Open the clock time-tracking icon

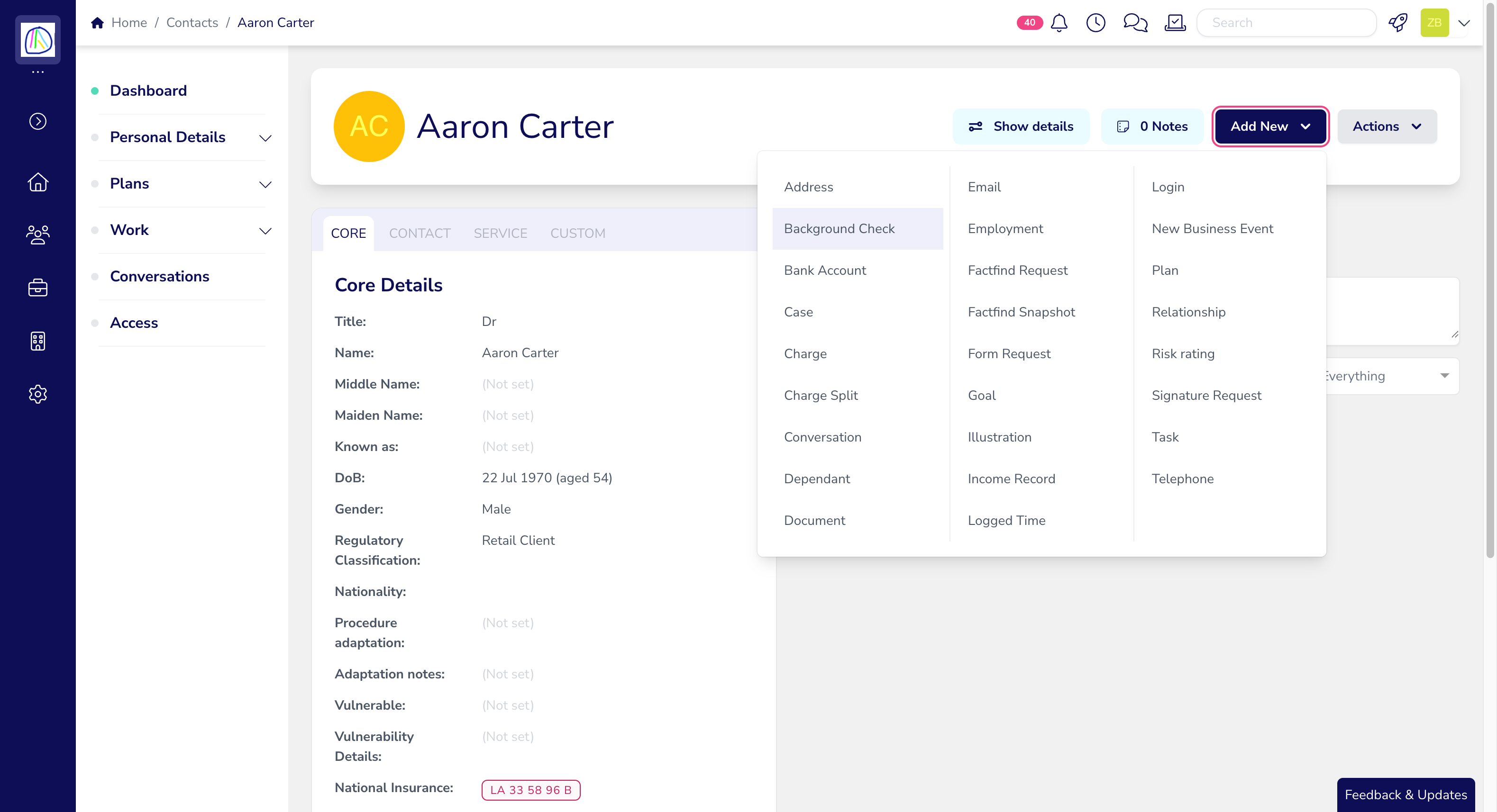click(x=1095, y=23)
